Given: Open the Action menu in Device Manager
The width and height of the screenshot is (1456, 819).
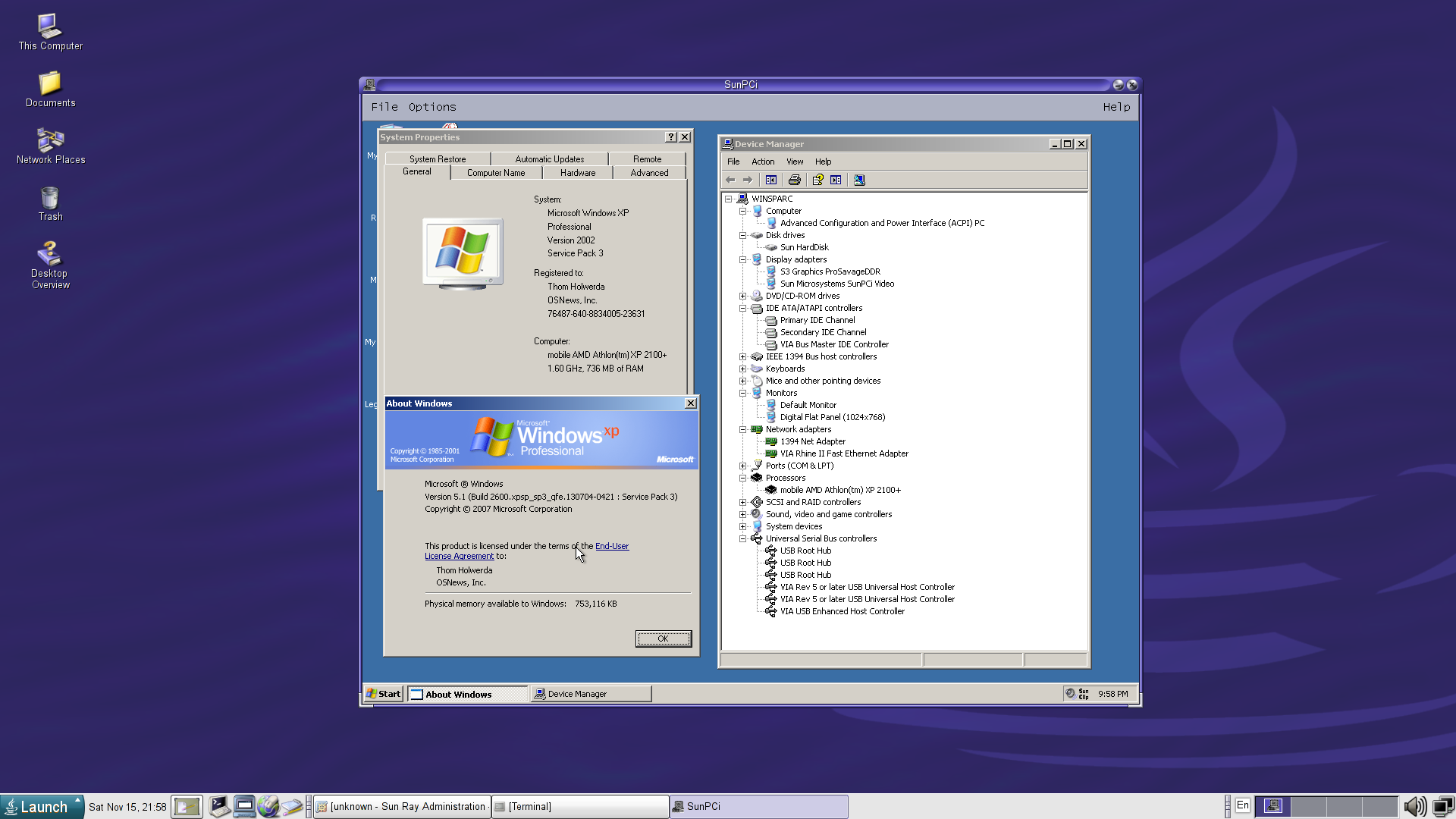Looking at the screenshot, I should pyautogui.click(x=762, y=162).
